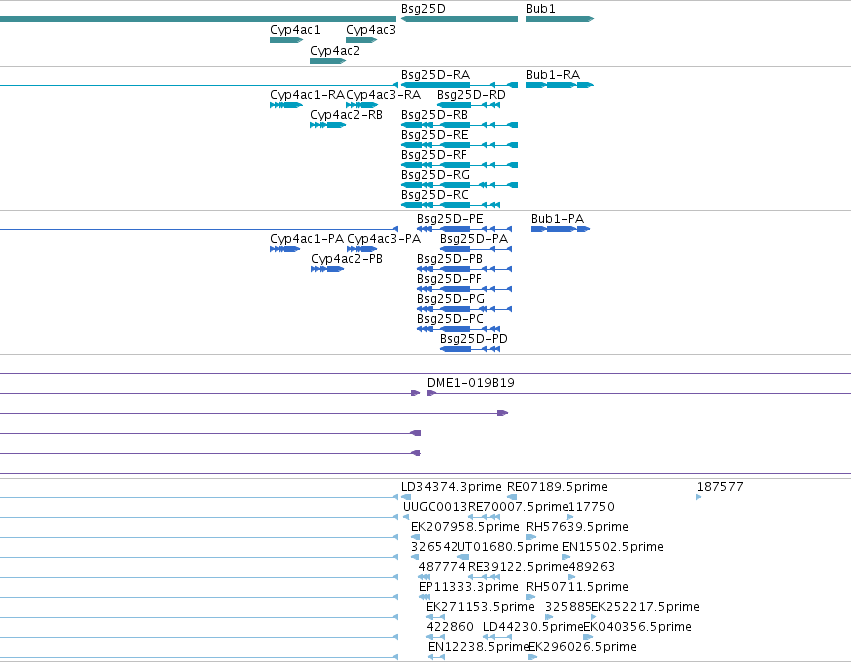Click transcript Bsg25D-RE
The width and height of the screenshot is (851, 662).
(459, 145)
